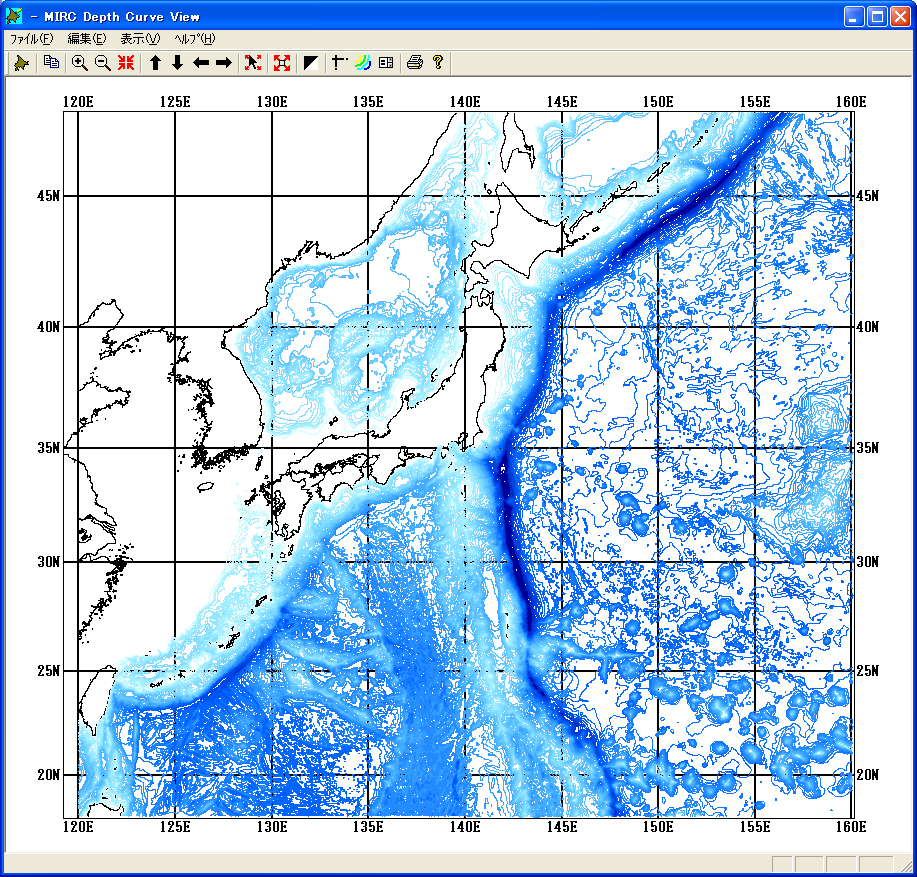Click the yellow question mark help icon
Viewport: 917px width, 877px height.
[438, 63]
